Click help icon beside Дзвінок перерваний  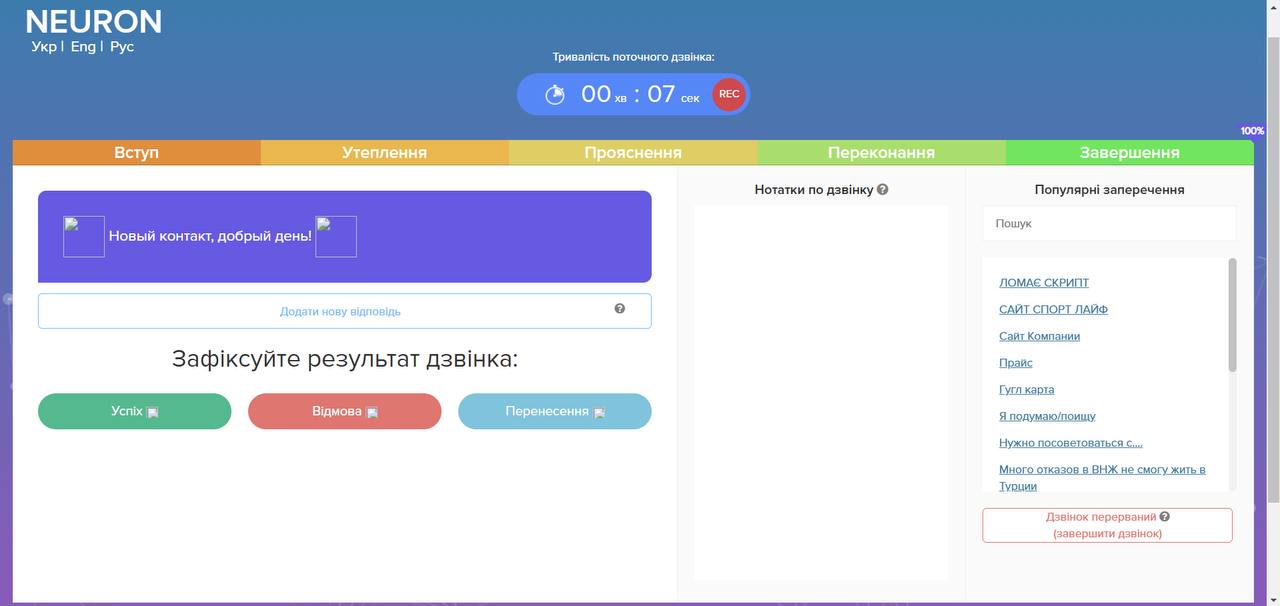coord(1164,517)
